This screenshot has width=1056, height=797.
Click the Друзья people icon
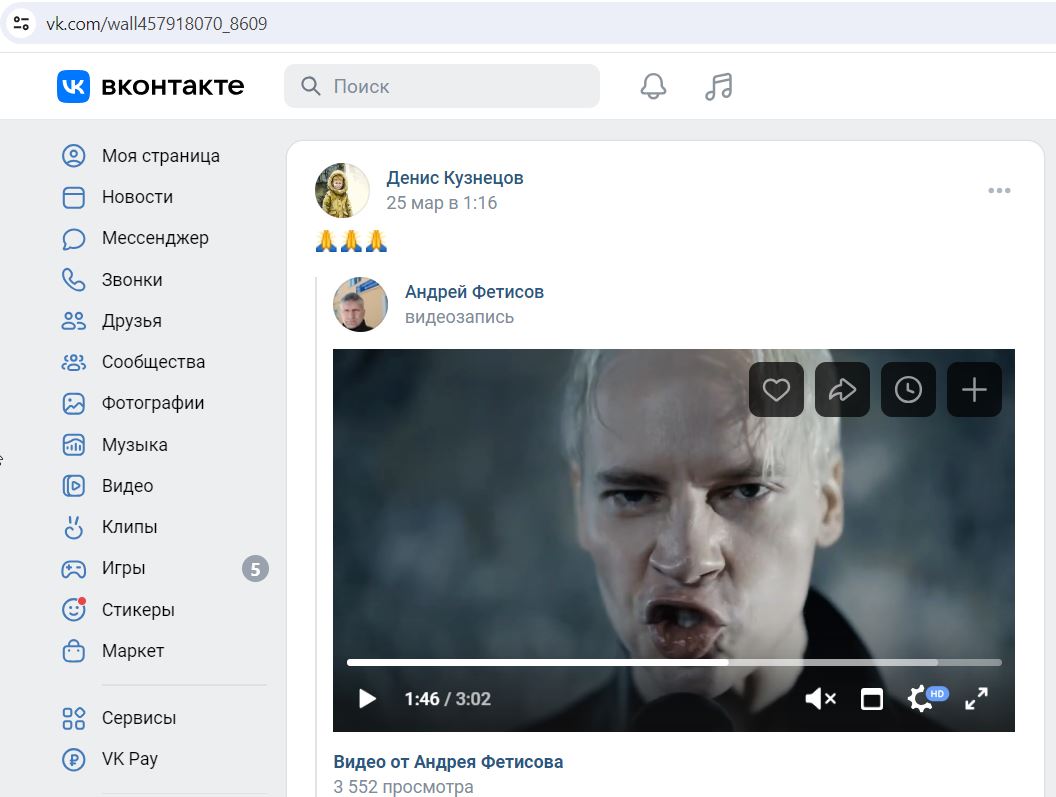[x=73, y=321]
